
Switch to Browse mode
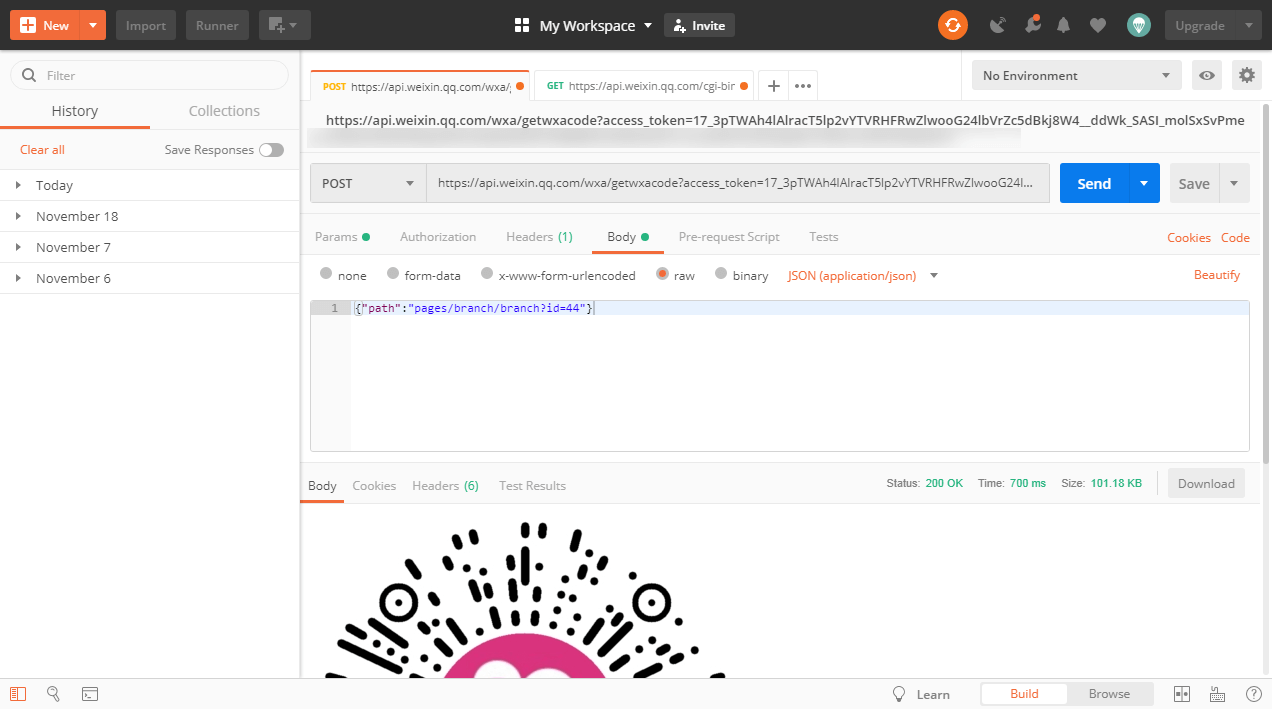[1109, 694]
